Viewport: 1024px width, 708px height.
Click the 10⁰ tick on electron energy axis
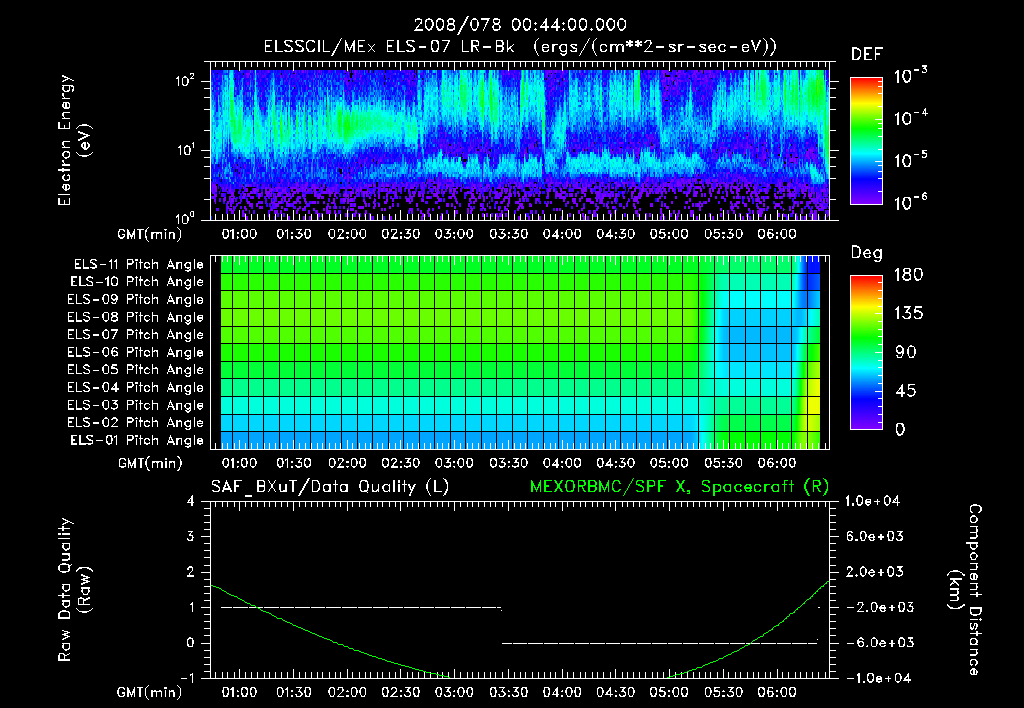pyautogui.click(x=185, y=217)
